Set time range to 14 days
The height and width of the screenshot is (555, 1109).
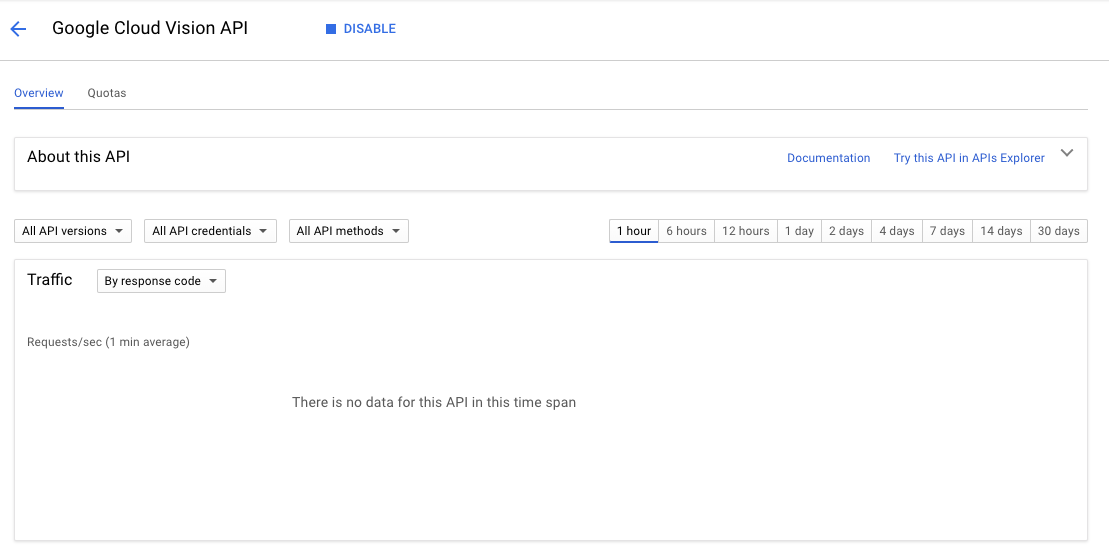(1001, 231)
